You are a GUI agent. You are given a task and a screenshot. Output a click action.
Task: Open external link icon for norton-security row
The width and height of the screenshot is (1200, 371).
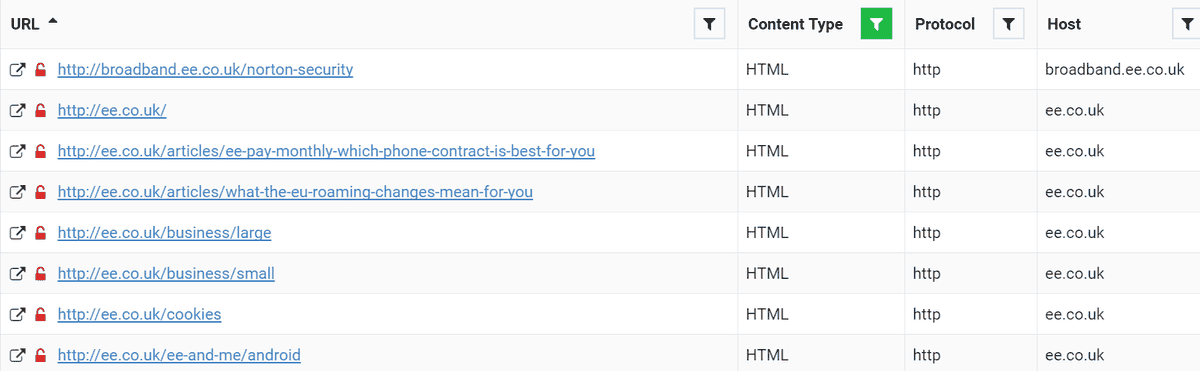tap(17, 70)
